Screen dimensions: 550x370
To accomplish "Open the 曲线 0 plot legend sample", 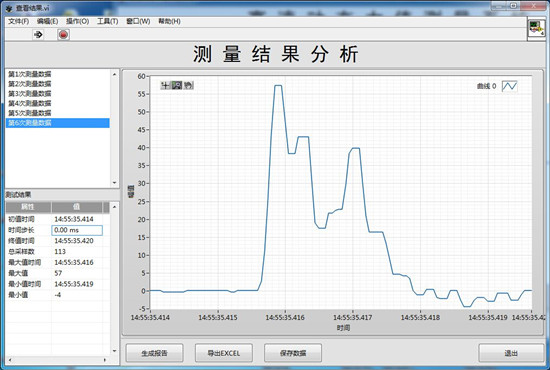I will (509, 86).
